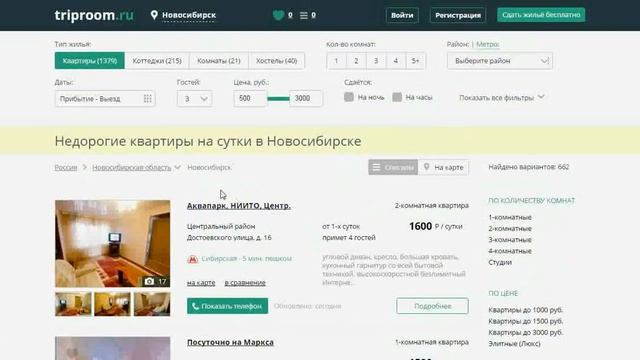
Task: Open listing title Аквапарк. НИИТО. Центр.
Action: [239, 206]
